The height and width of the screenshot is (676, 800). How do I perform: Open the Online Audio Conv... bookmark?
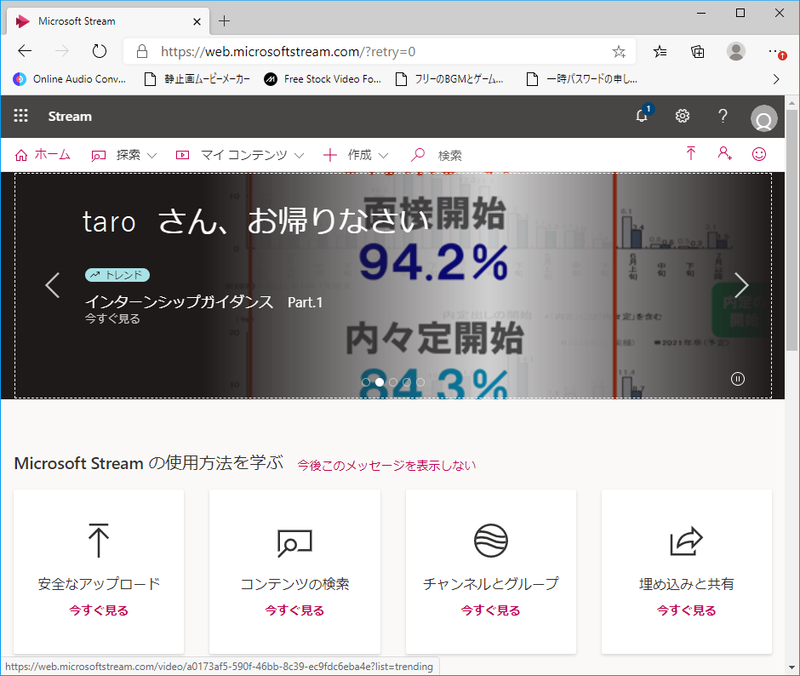pos(69,79)
